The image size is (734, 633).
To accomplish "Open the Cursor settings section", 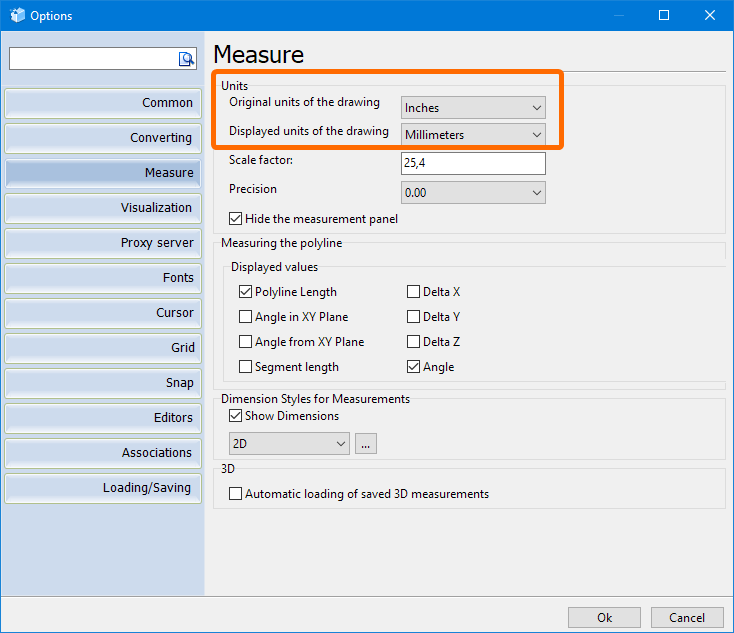I will [103, 313].
